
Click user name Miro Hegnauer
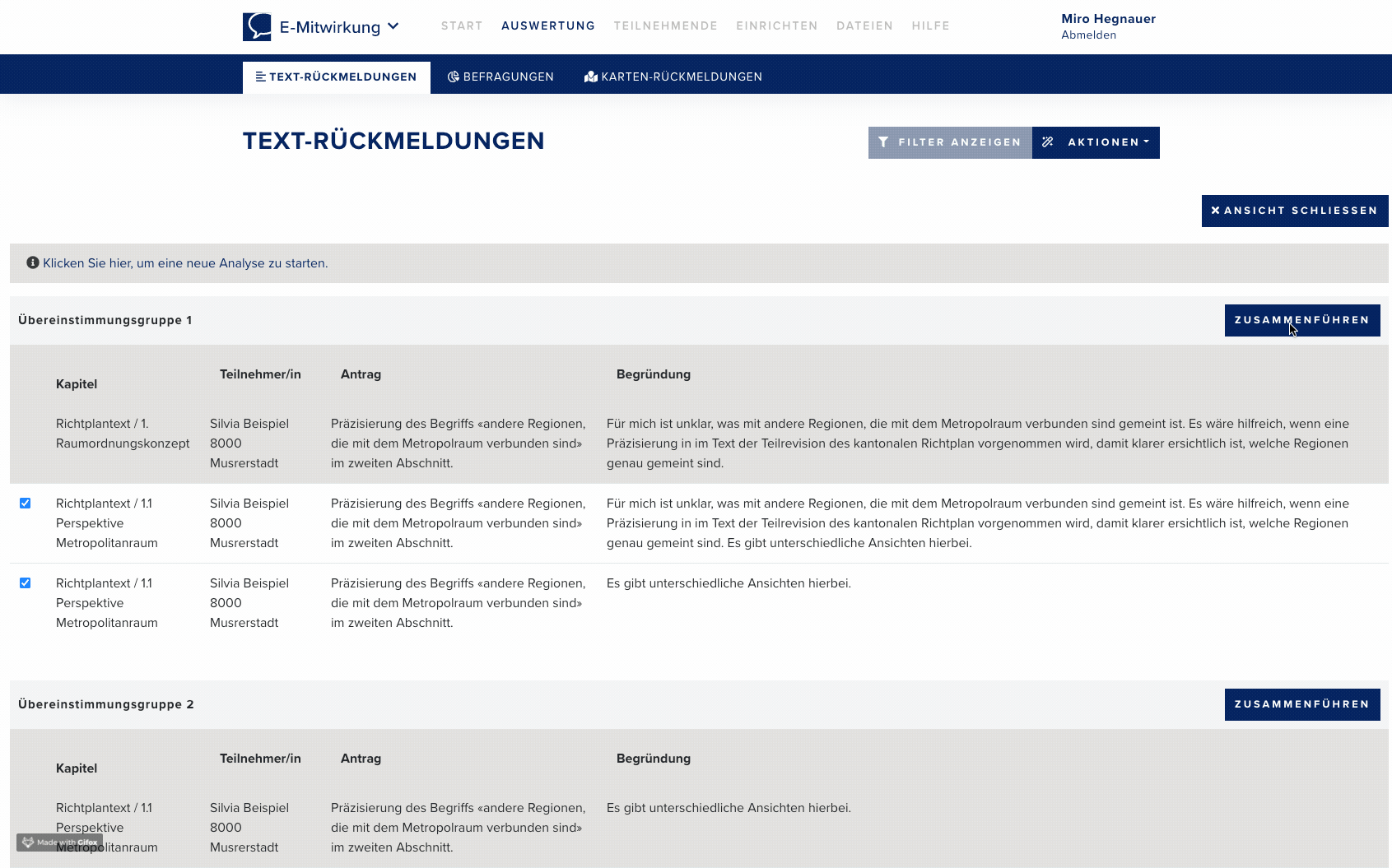click(x=1109, y=19)
